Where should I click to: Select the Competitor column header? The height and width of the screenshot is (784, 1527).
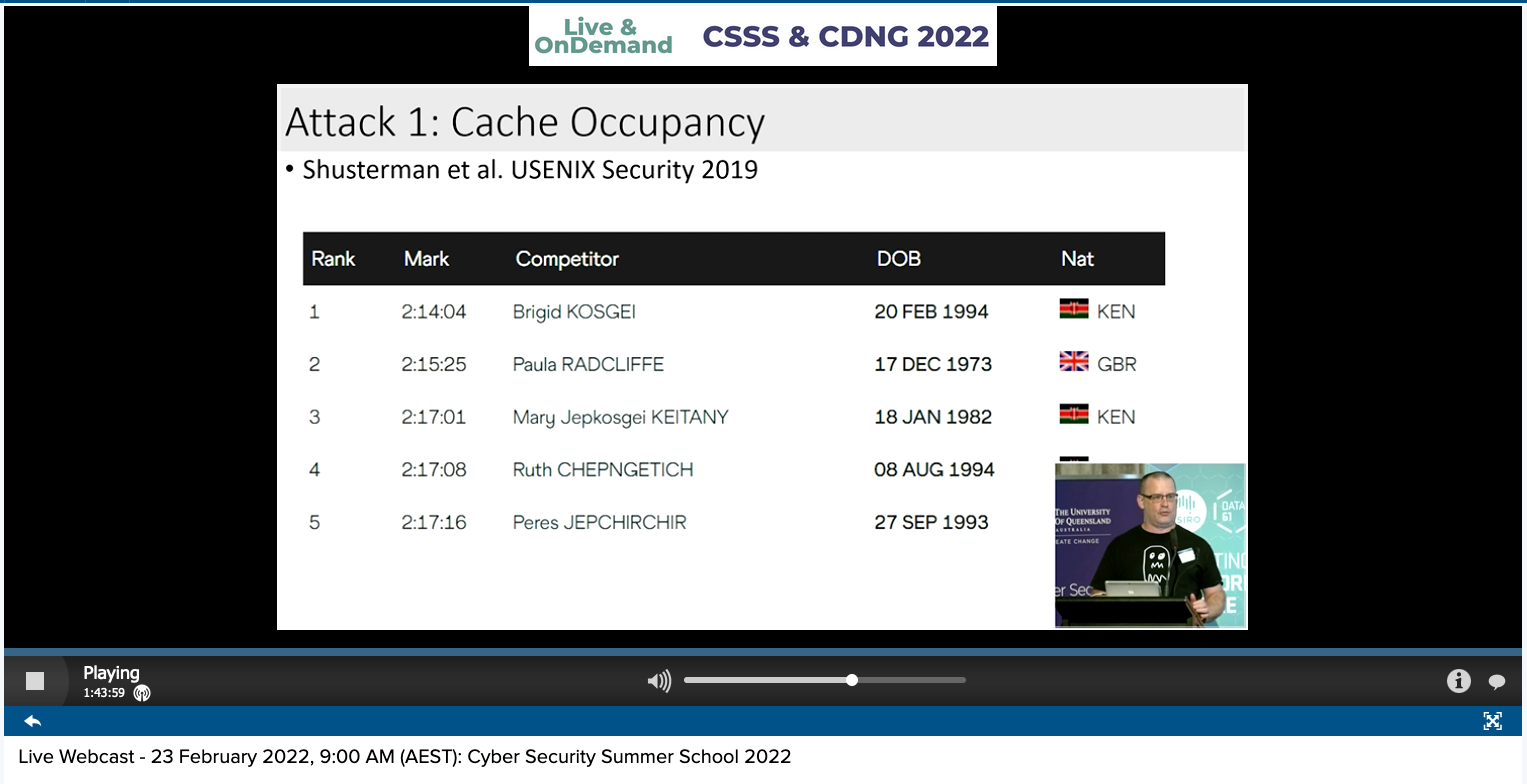(567, 259)
